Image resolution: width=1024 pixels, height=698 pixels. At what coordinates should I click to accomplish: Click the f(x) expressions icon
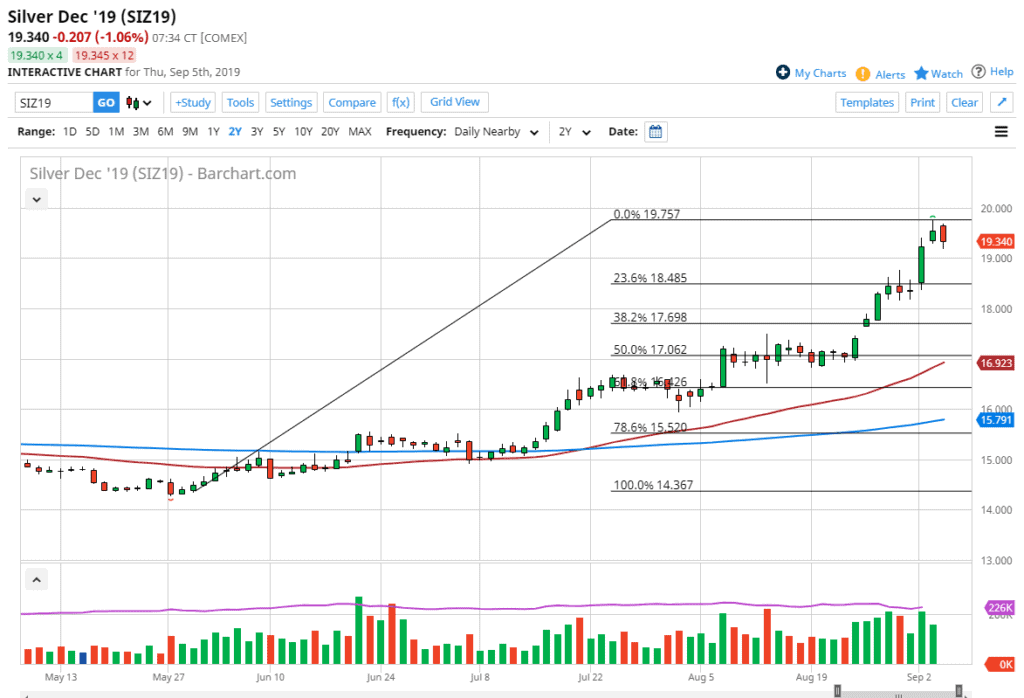click(x=401, y=102)
